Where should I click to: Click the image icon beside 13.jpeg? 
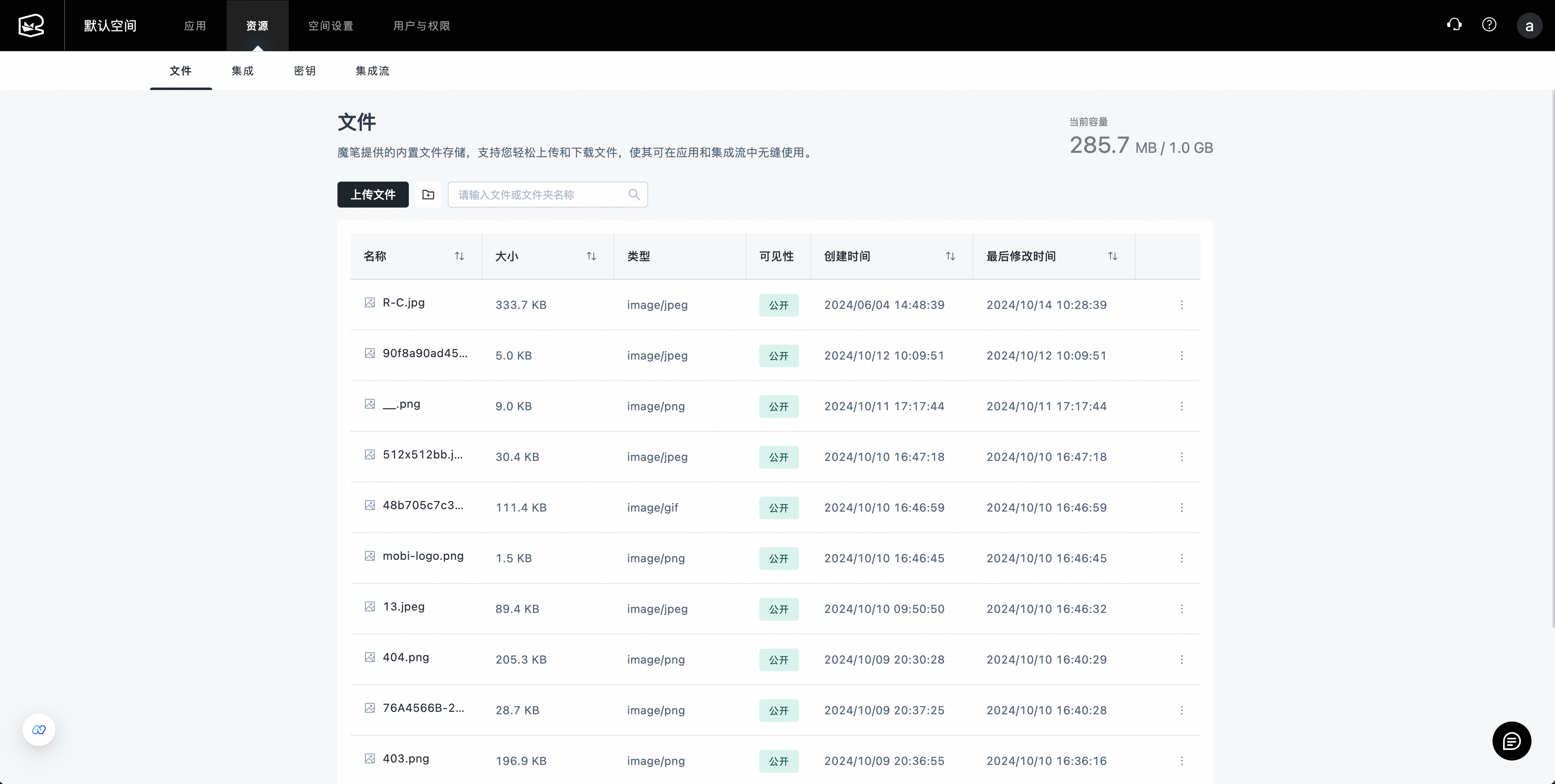[x=370, y=606]
